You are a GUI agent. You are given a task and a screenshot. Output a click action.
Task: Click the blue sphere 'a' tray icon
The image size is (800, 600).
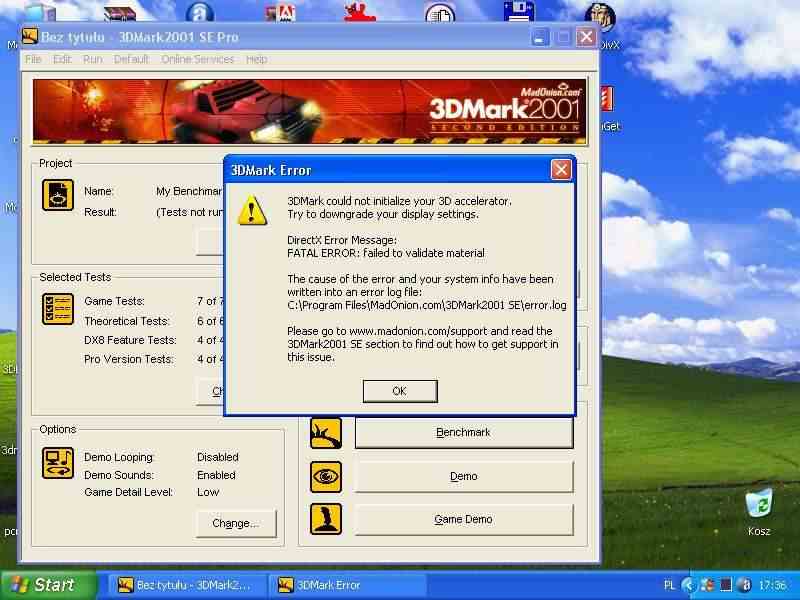tap(744, 585)
